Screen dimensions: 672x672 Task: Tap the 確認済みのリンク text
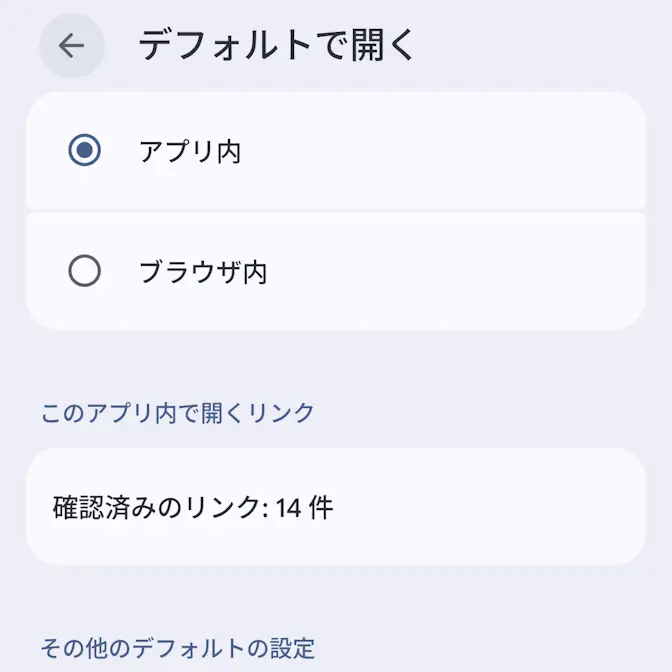click(155, 508)
